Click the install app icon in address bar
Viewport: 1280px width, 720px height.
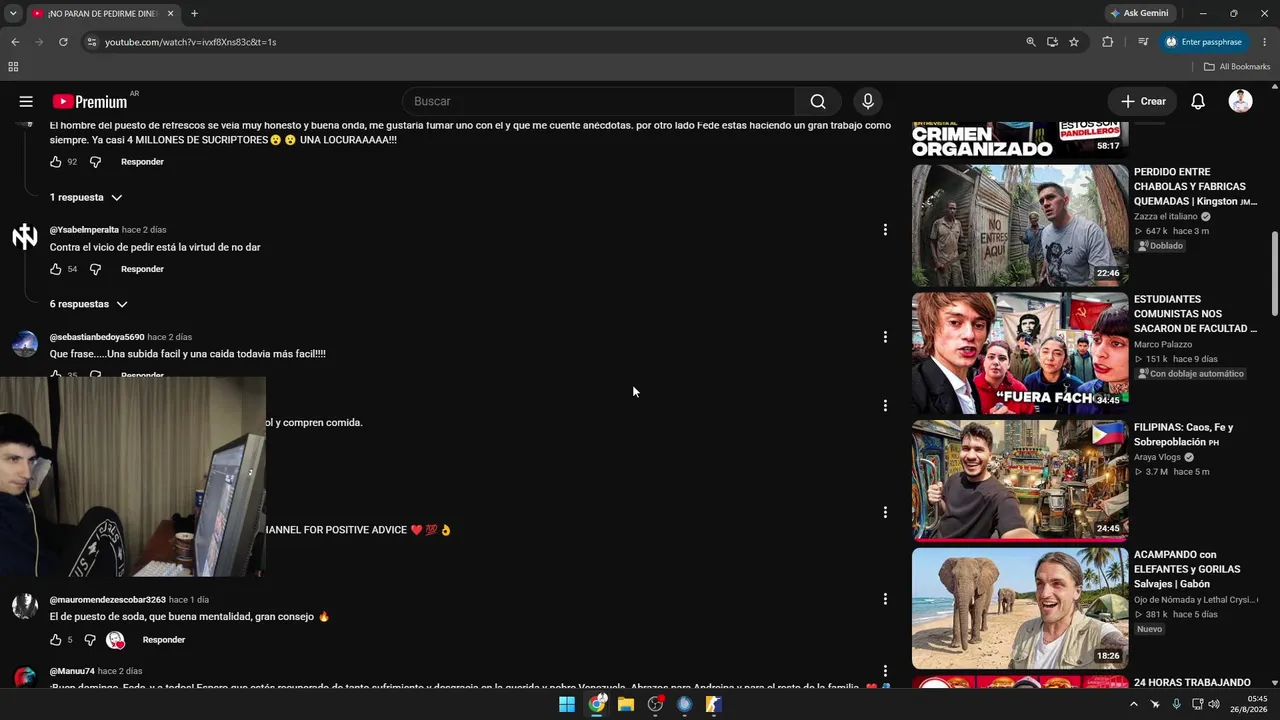coord(1052,42)
